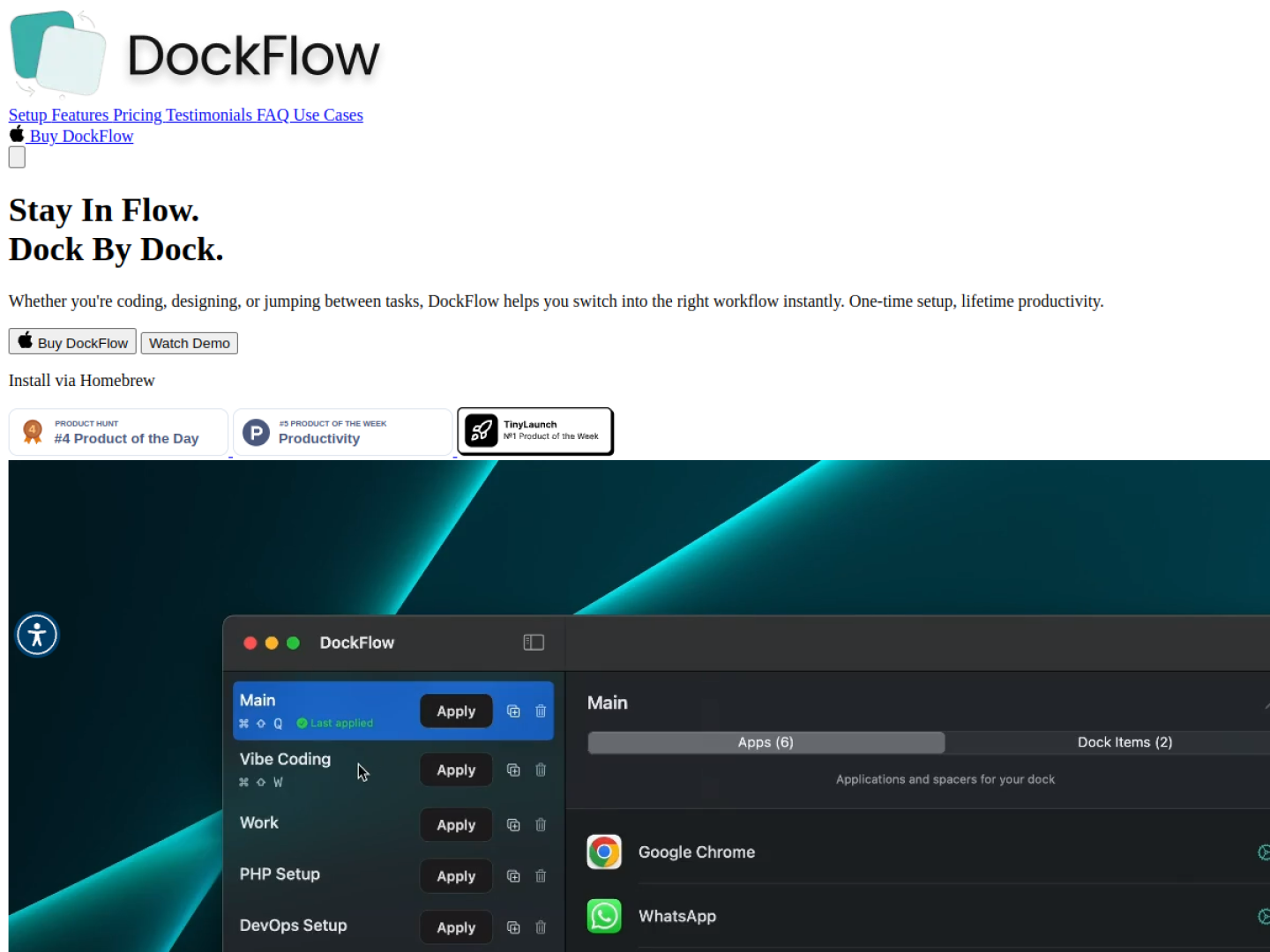Open the Testimonials navigation link
1270x952 pixels.
pos(209,115)
